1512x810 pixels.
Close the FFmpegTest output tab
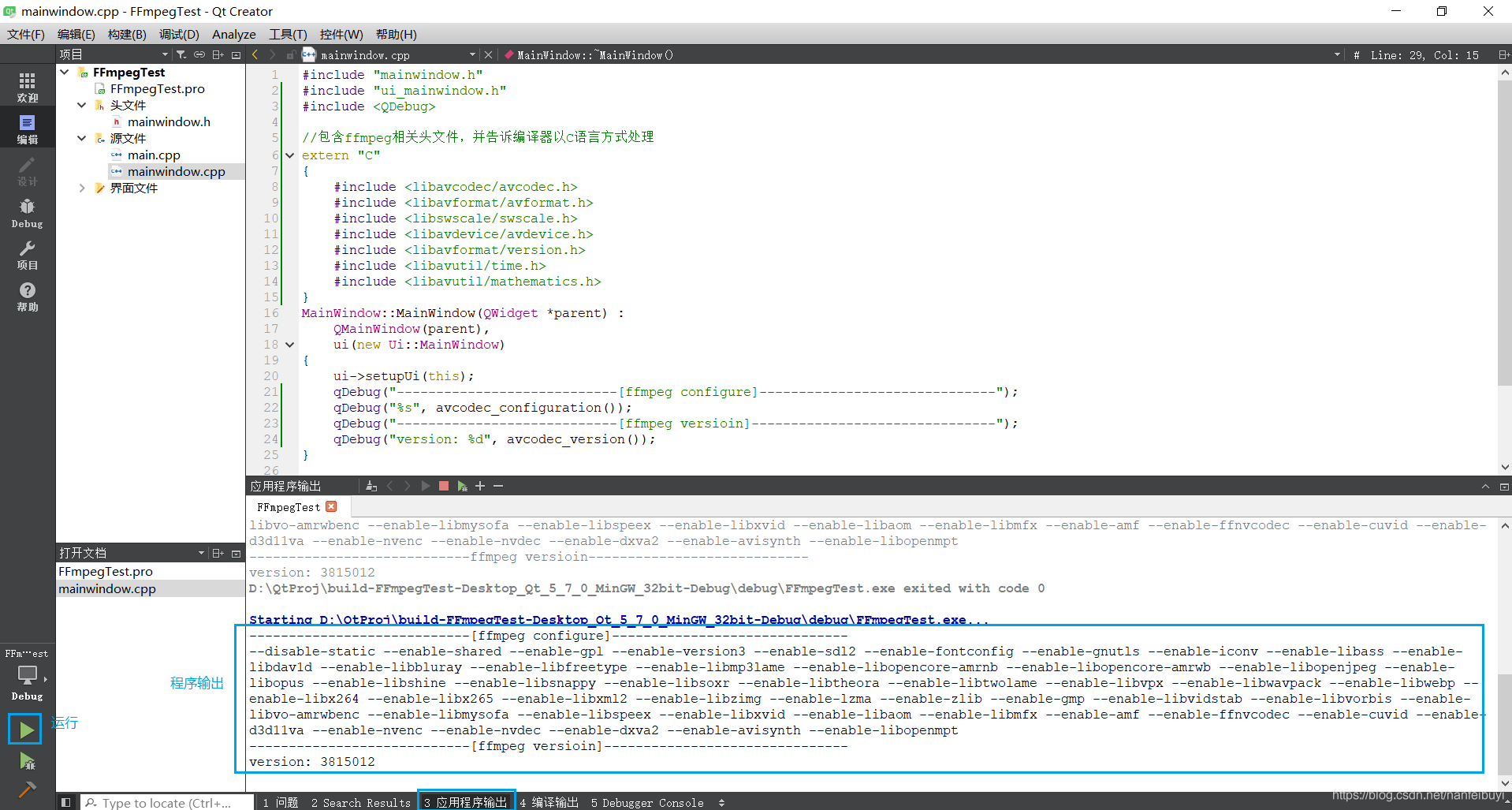(x=331, y=506)
